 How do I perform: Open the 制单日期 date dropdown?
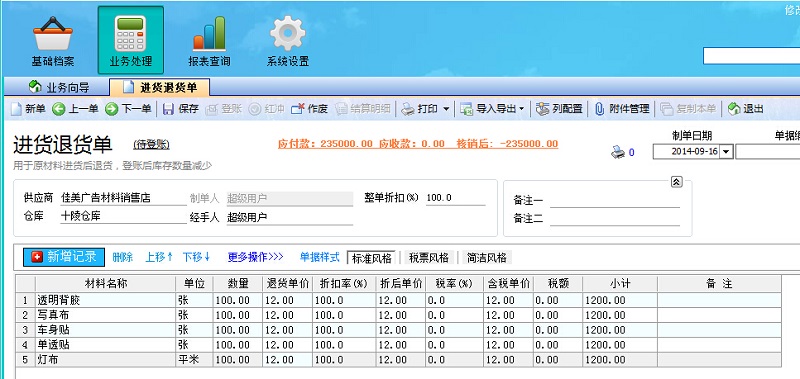point(727,151)
